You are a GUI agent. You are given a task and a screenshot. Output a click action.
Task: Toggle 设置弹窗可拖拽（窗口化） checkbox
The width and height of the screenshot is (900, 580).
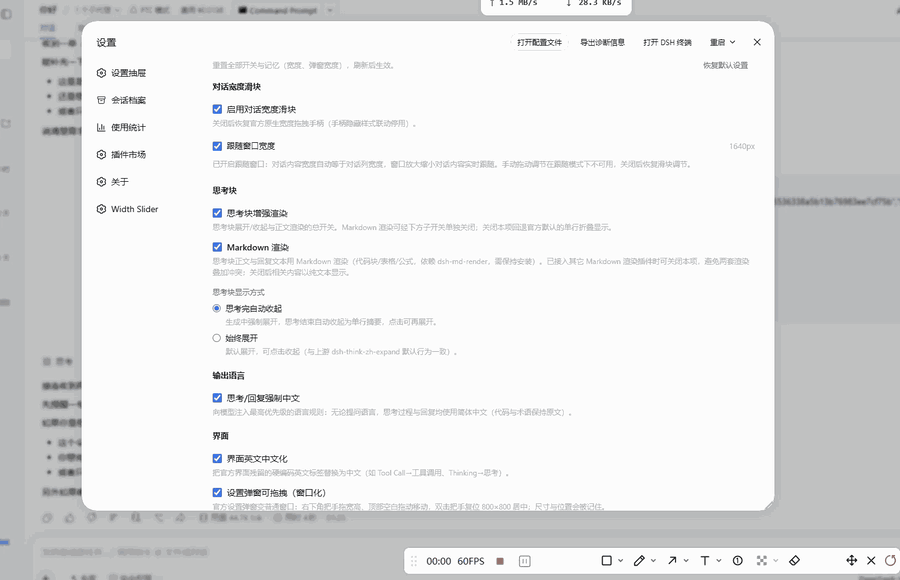[217, 493]
